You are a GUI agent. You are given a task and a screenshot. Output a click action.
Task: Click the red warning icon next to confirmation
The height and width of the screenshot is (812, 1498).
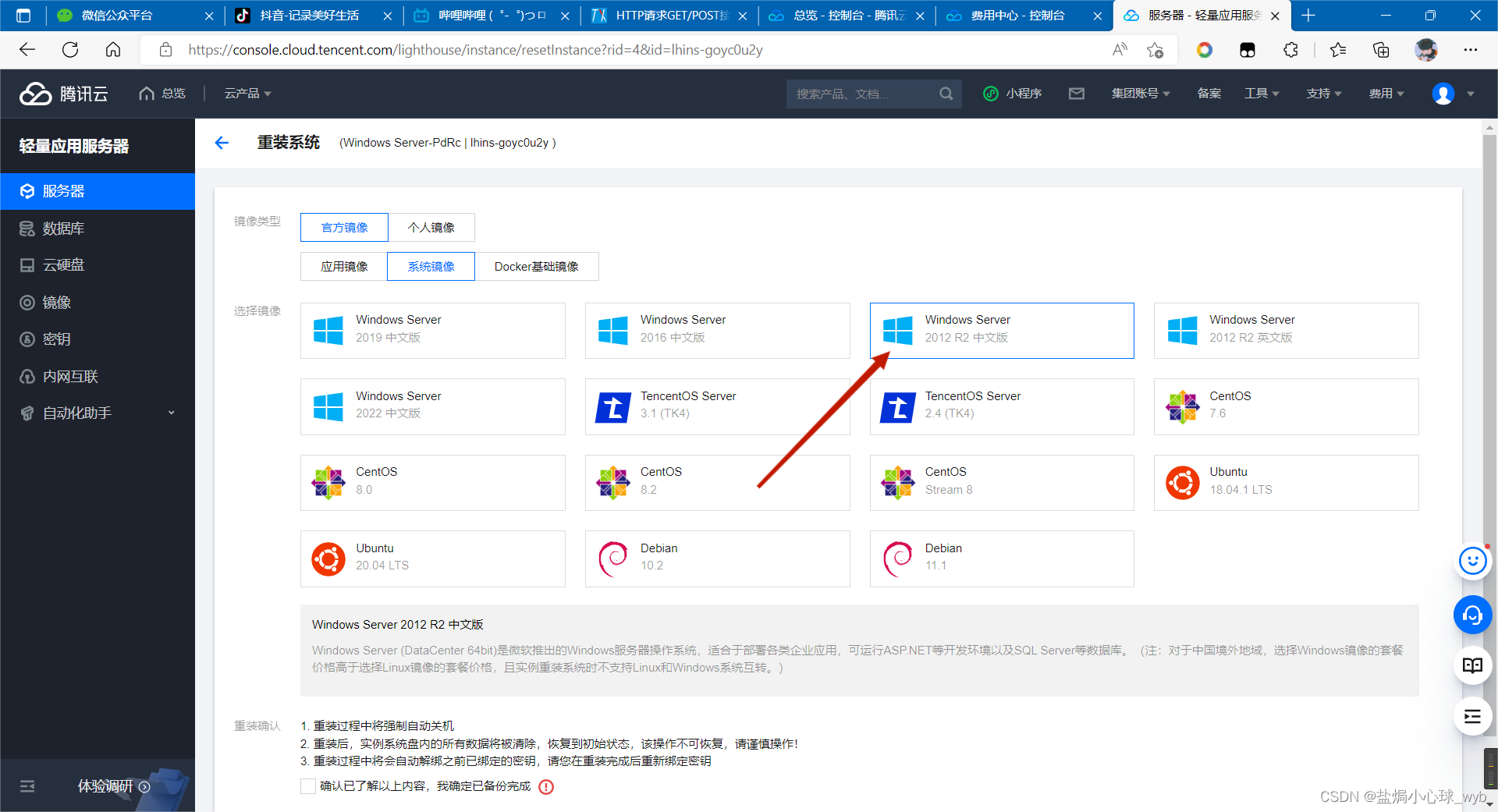click(546, 786)
